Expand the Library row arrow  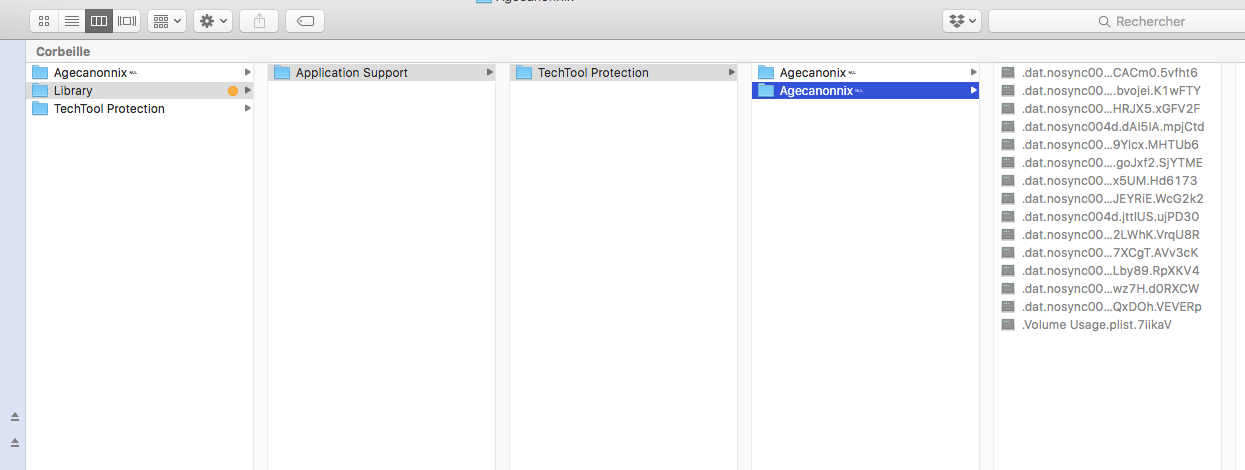tap(247, 91)
